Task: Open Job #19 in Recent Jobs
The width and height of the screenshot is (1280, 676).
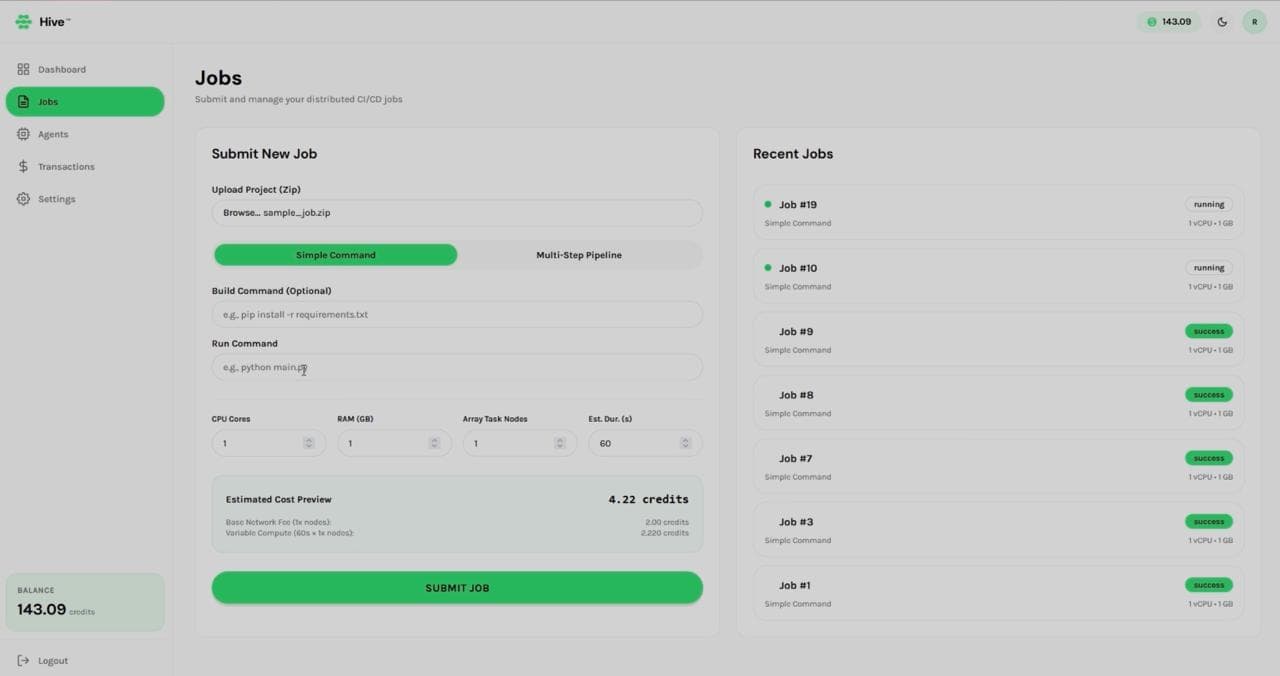Action: point(998,212)
